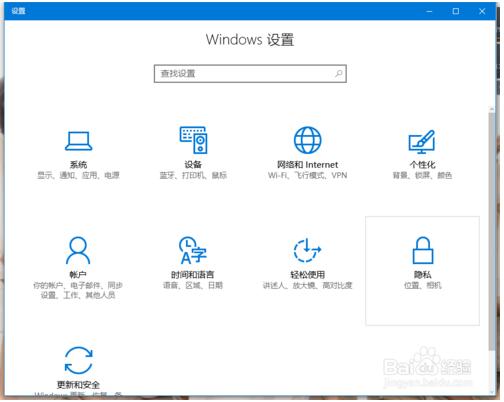504x402 pixels.
Task: Click the 隐私 label text
Action: (x=423, y=275)
